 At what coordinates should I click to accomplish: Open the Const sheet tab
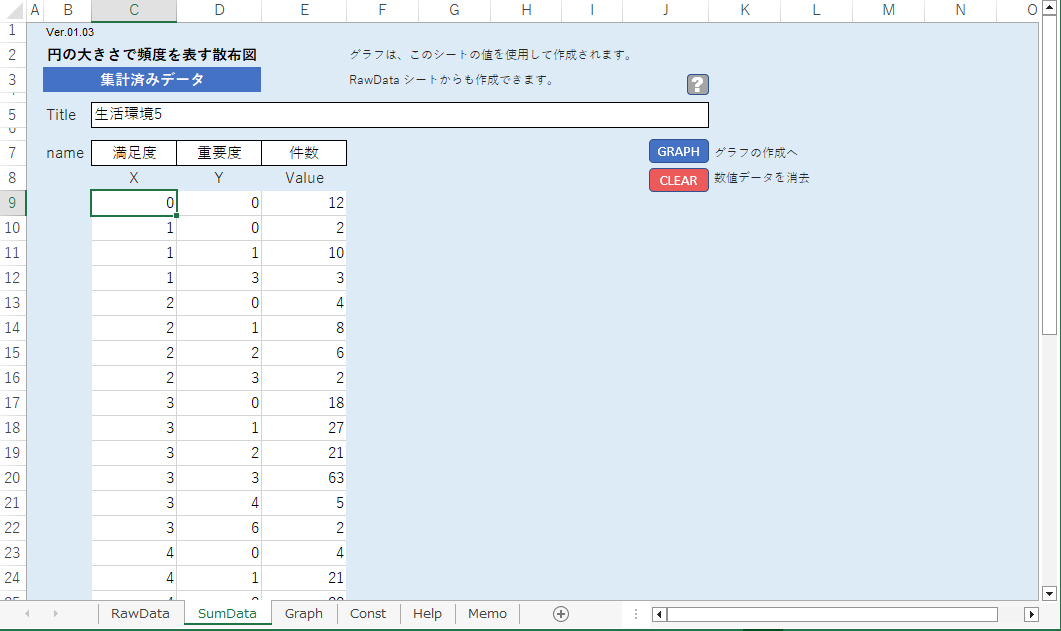point(367,614)
